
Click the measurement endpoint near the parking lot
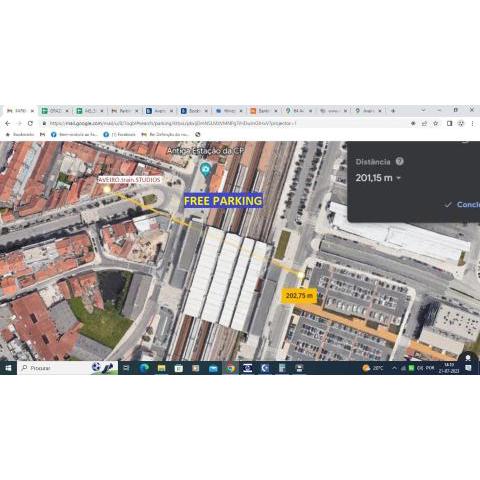(x=301, y=275)
